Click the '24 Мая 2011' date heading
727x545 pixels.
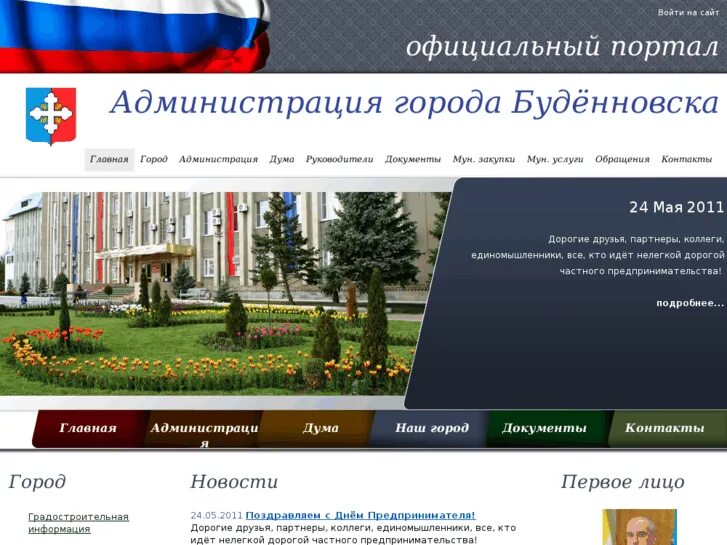[676, 207]
